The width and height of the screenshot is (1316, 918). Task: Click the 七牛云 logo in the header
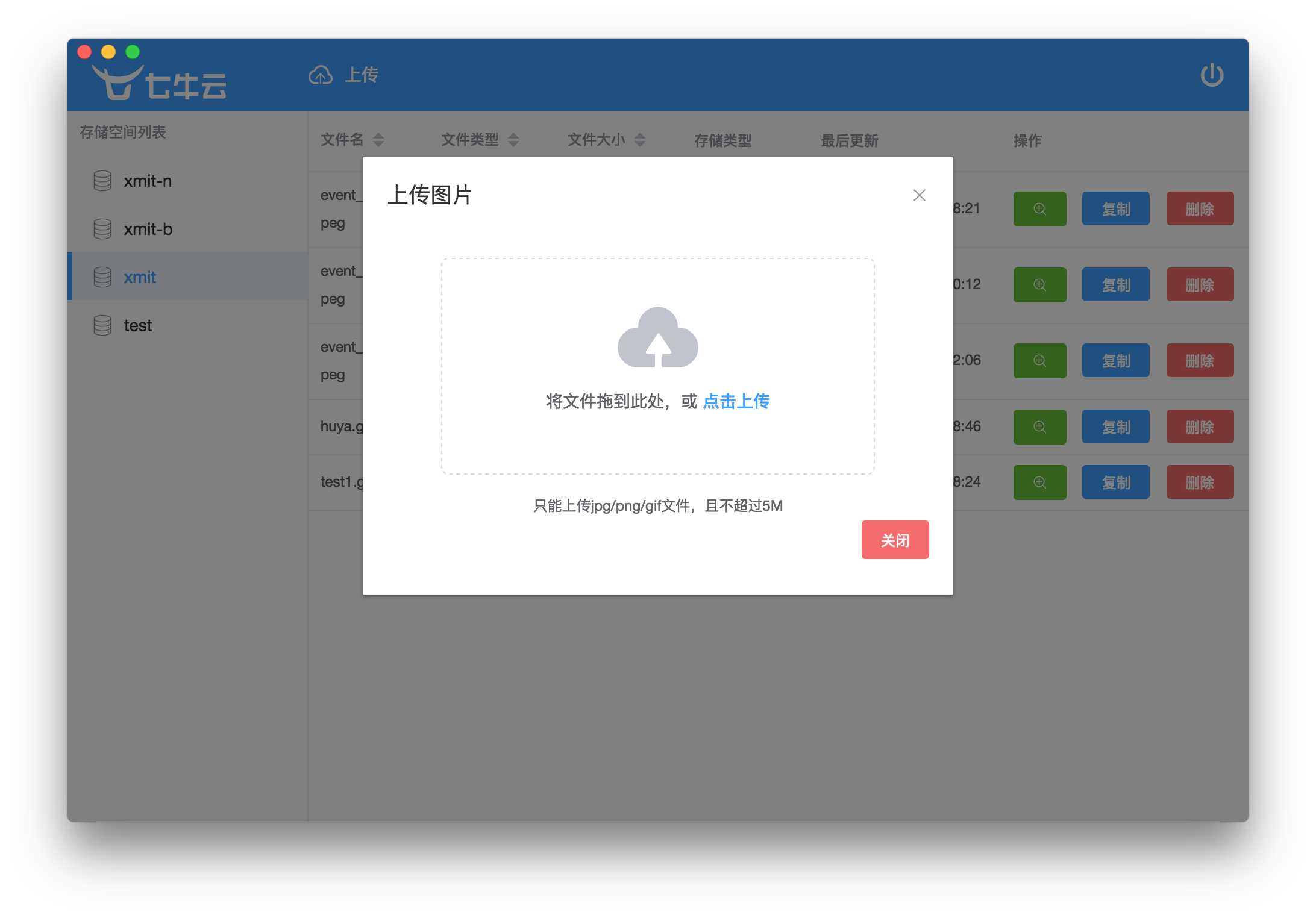(160, 83)
